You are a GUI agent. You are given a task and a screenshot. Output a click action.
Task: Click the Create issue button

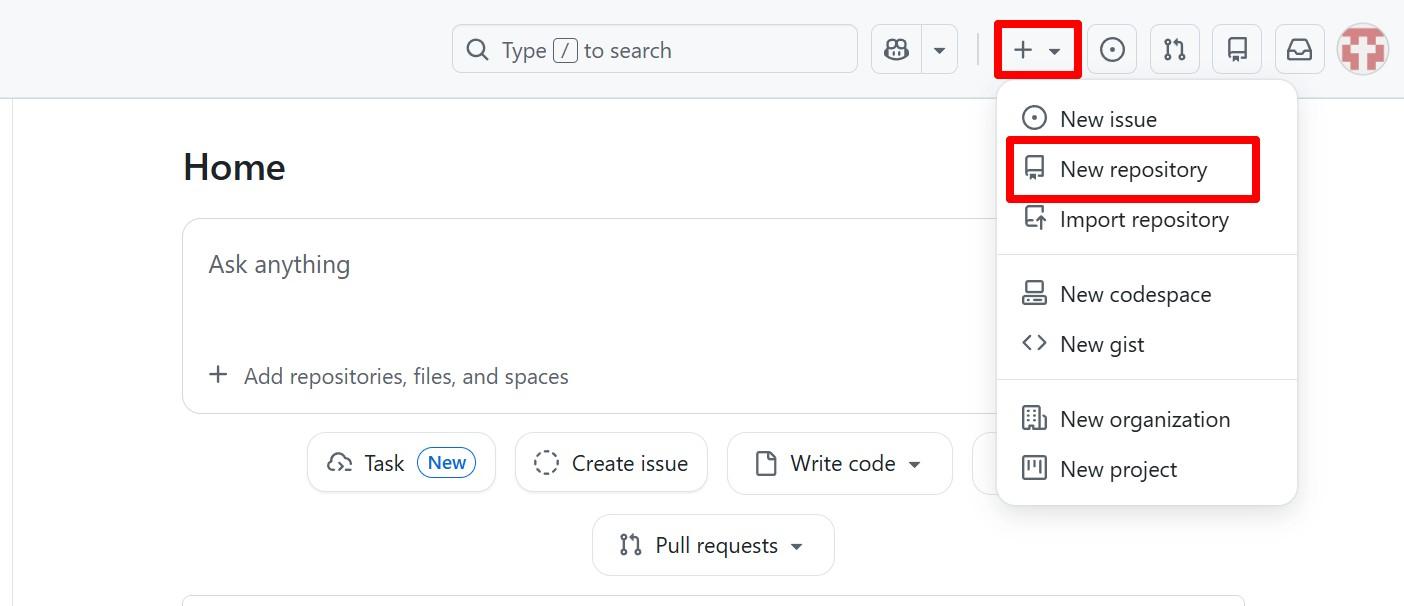(611, 463)
